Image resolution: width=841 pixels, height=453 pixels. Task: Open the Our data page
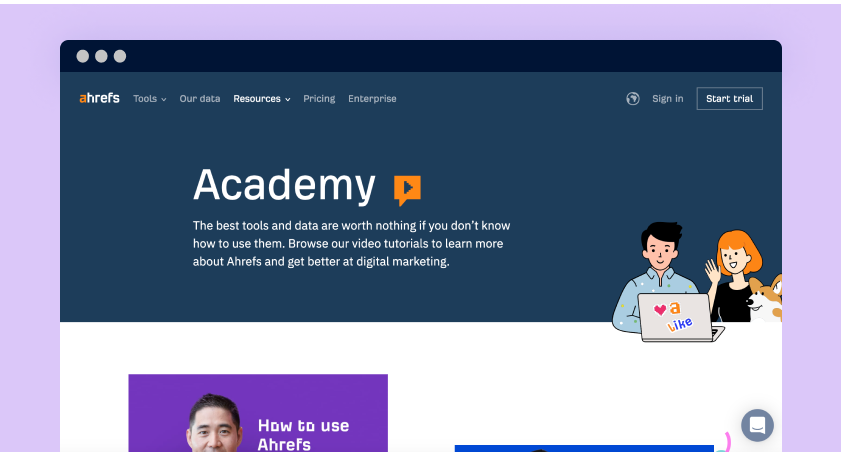pyautogui.click(x=200, y=99)
